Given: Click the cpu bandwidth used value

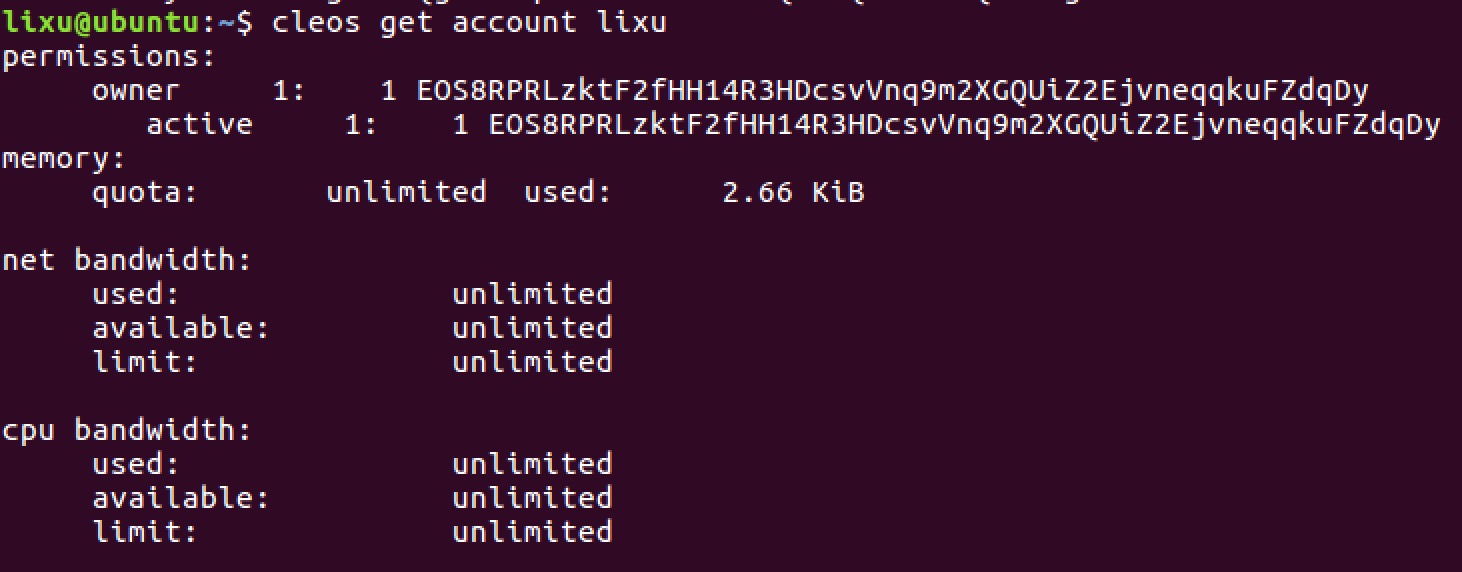Looking at the screenshot, I should pos(532,465).
